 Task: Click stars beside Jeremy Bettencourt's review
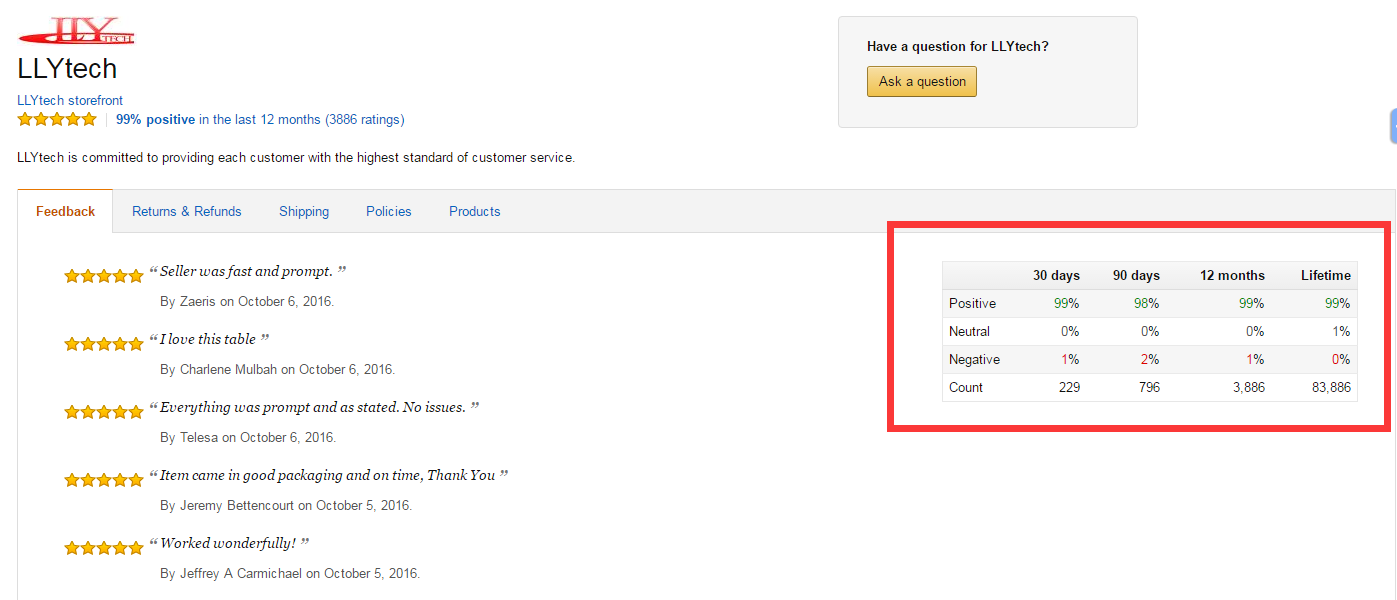click(x=104, y=480)
